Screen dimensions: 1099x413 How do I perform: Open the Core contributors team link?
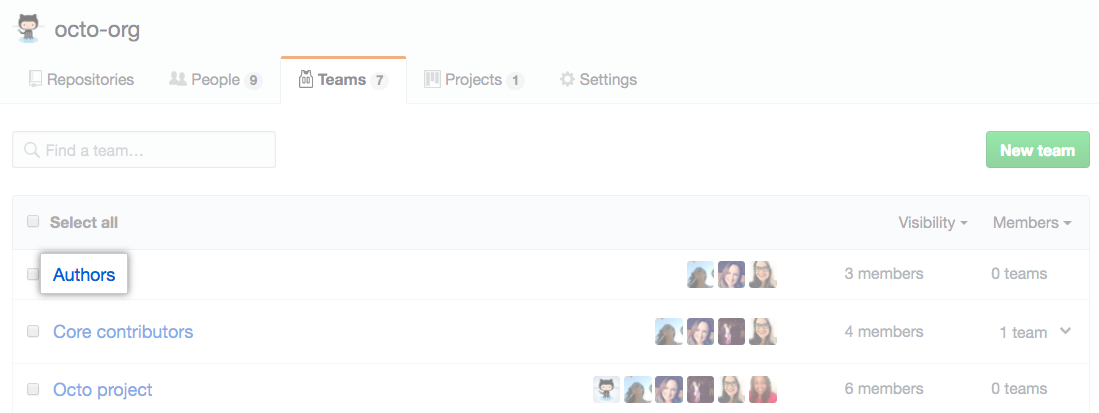(123, 331)
